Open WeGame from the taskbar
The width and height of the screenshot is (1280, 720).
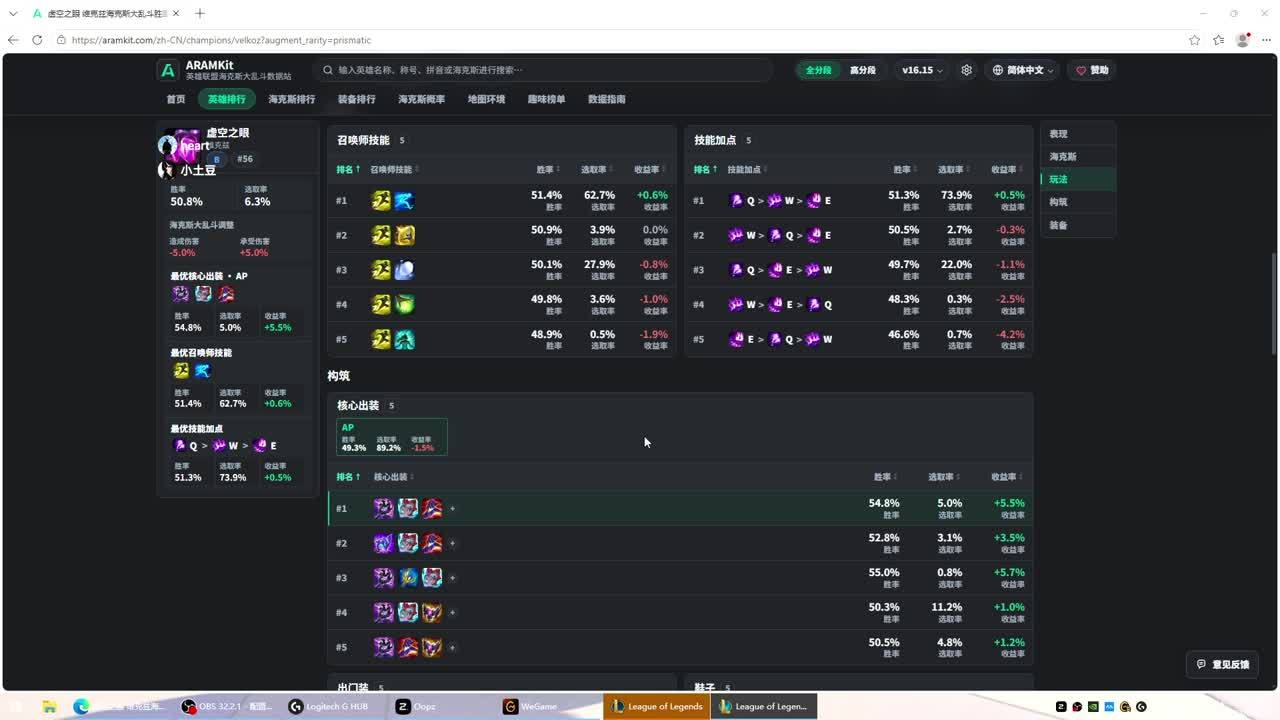pyautogui.click(x=530, y=706)
